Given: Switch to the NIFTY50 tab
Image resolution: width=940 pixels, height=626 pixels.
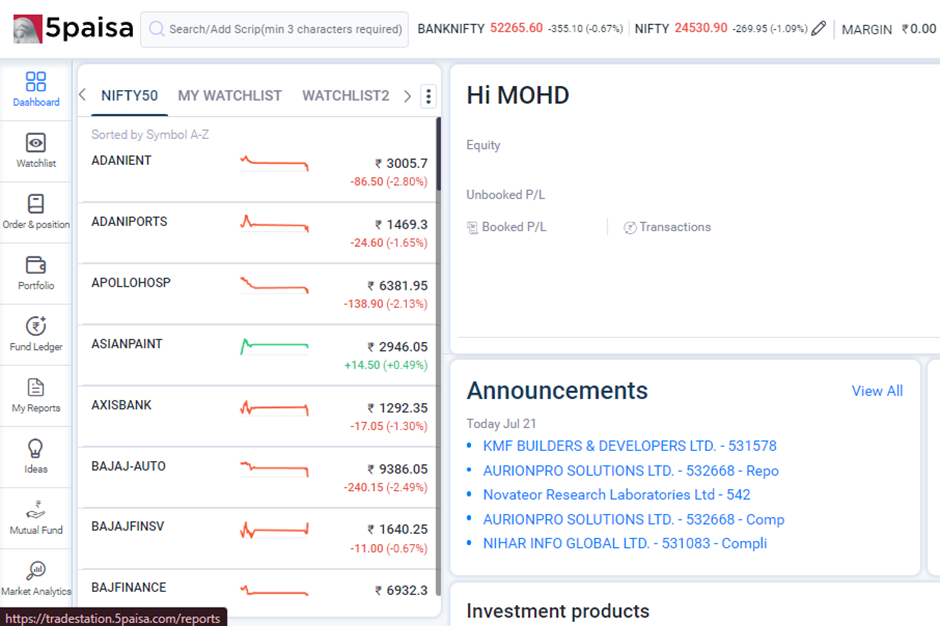Looking at the screenshot, I should point(129,95).
